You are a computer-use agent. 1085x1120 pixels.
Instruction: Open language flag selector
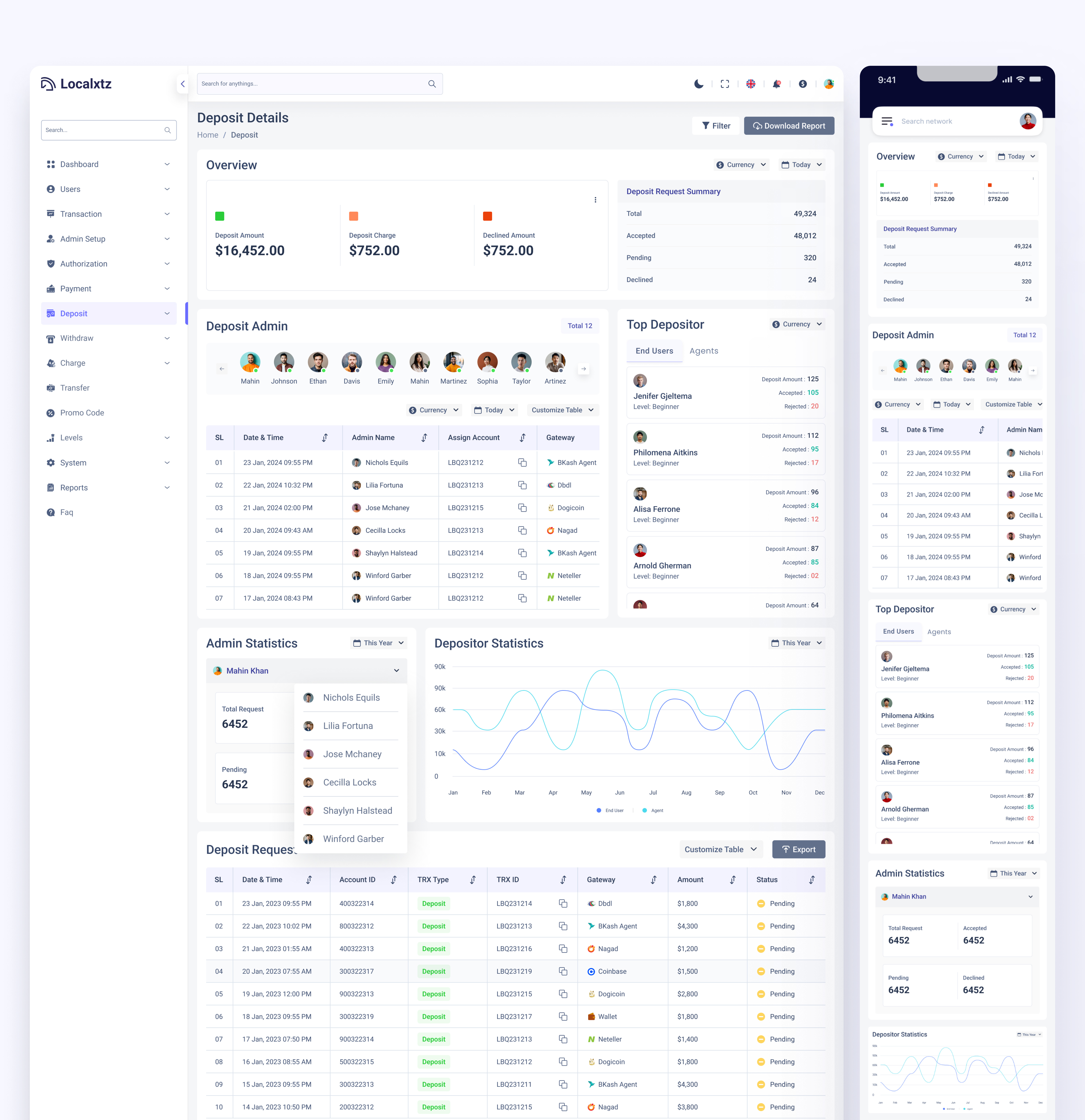click(751, 84)
